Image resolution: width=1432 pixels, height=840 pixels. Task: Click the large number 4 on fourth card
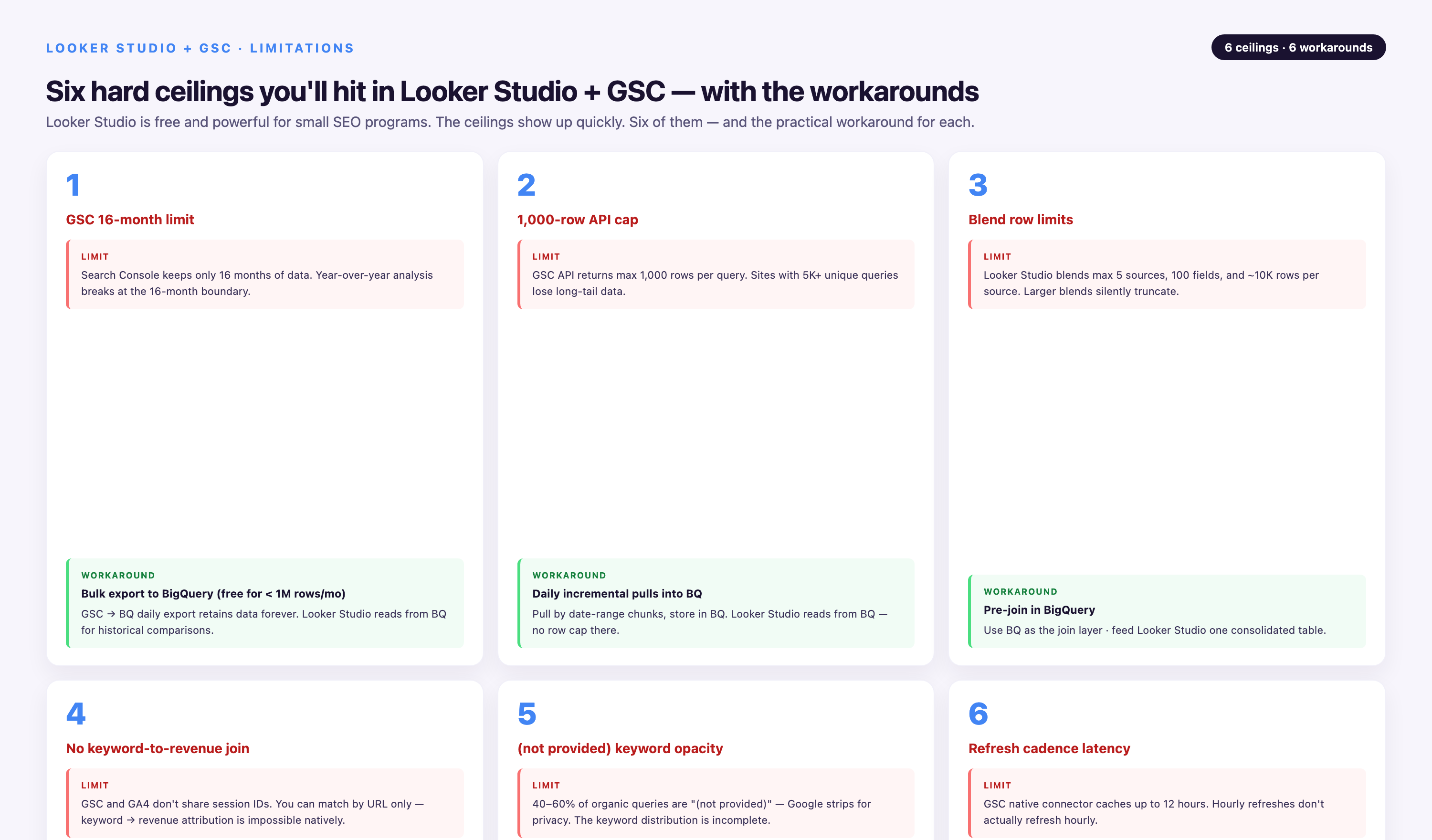click(75, 713)
